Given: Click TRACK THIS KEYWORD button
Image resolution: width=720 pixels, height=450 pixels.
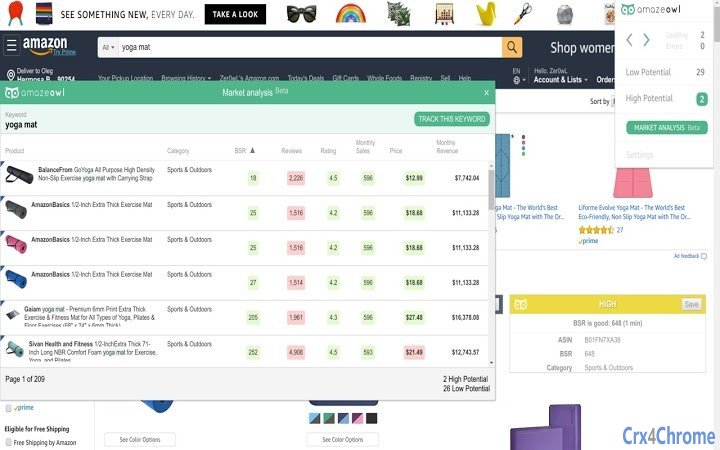Looking at the screenshot, I should click(x=452, y=119).
